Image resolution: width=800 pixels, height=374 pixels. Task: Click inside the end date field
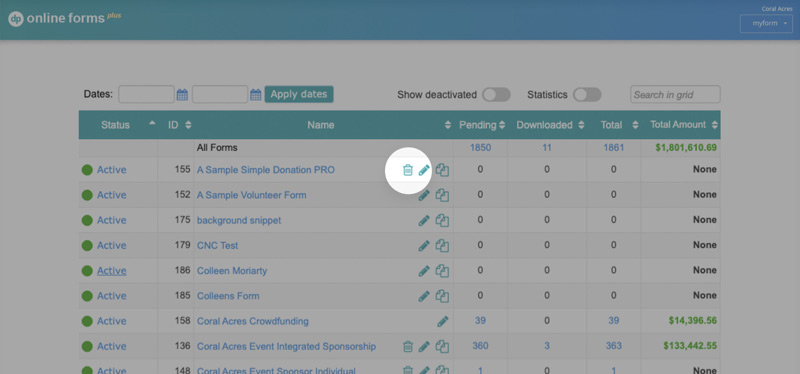[220, 94]
